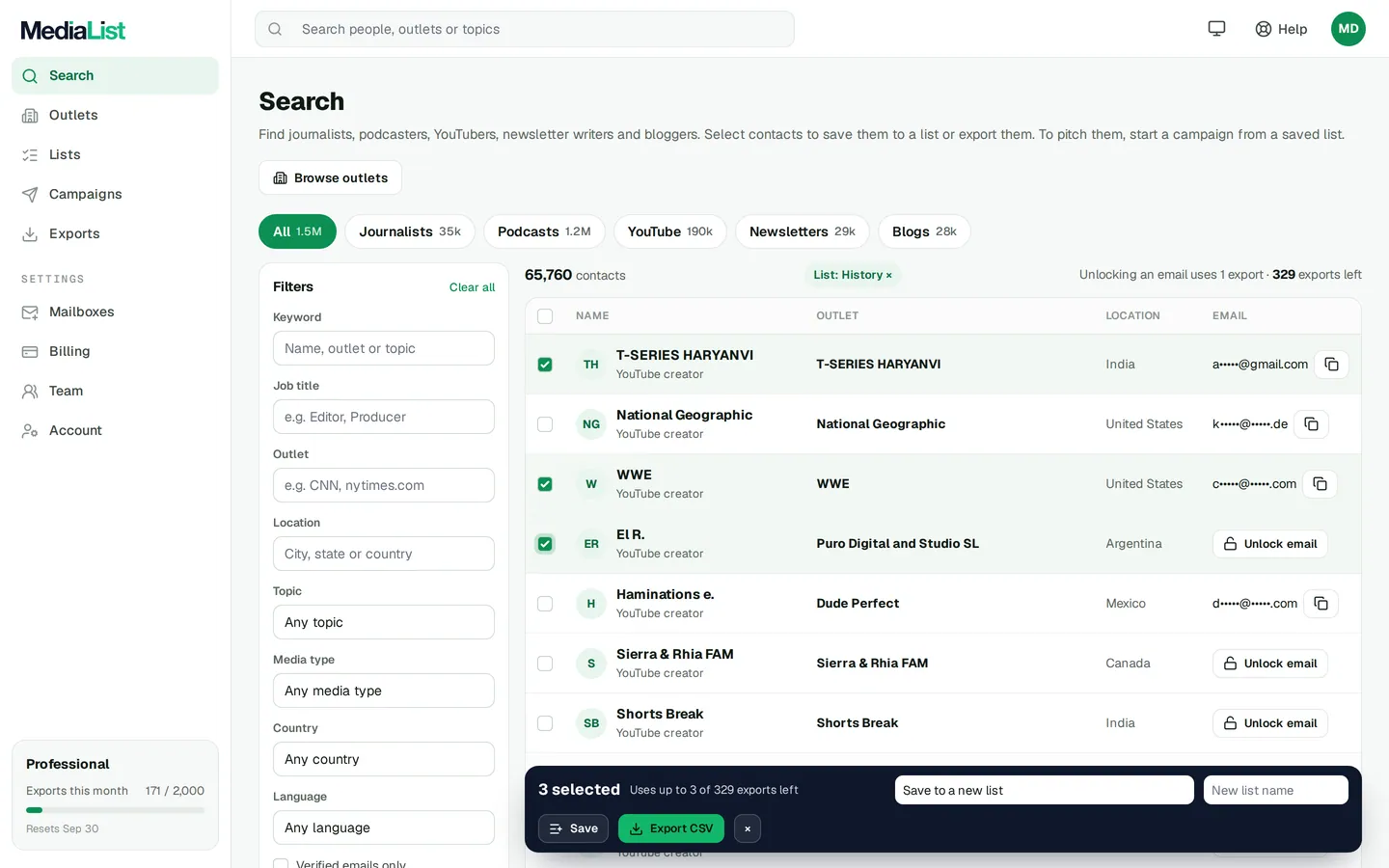Open the Save to a new list dropdown
Viewport: 1389px width, 868px height.
point(1045,790)
